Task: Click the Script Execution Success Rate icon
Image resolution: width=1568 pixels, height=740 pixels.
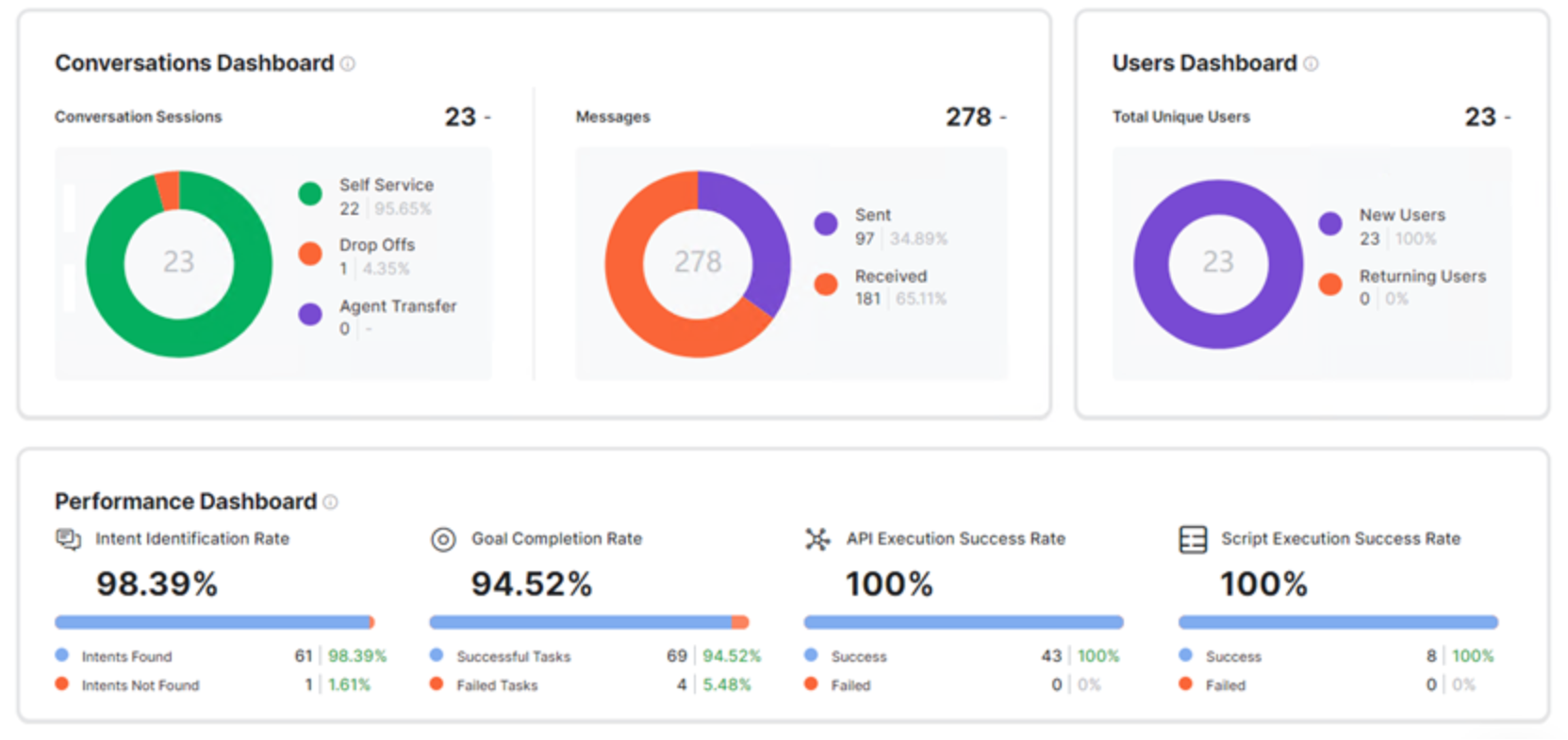Action: (x=1193, y=539)
